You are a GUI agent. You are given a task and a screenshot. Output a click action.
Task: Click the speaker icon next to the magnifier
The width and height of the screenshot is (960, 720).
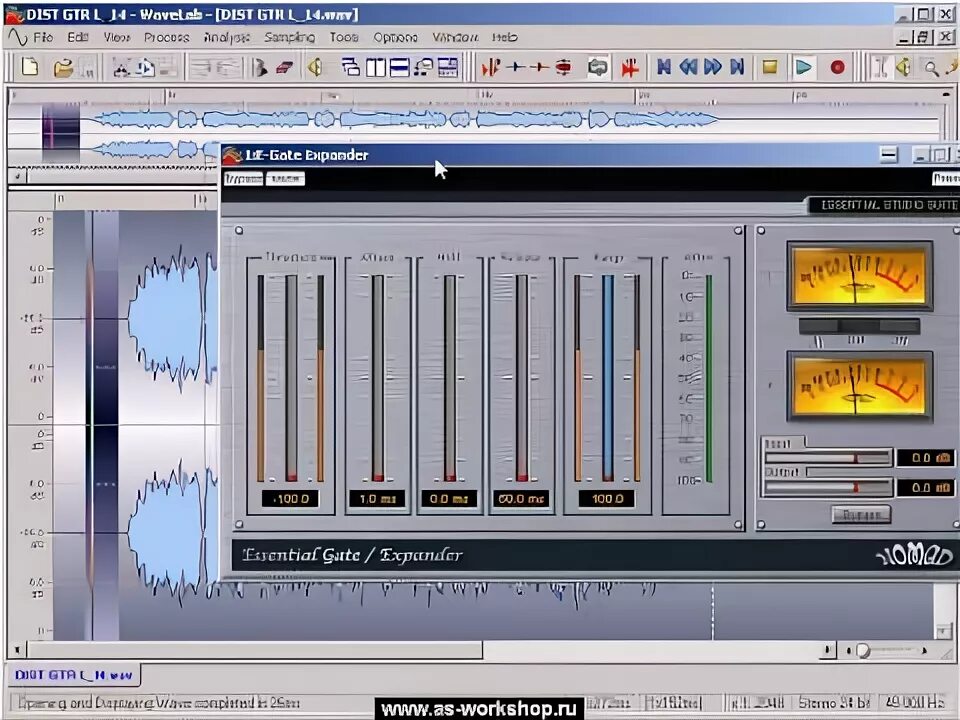[x=904, y=67]
